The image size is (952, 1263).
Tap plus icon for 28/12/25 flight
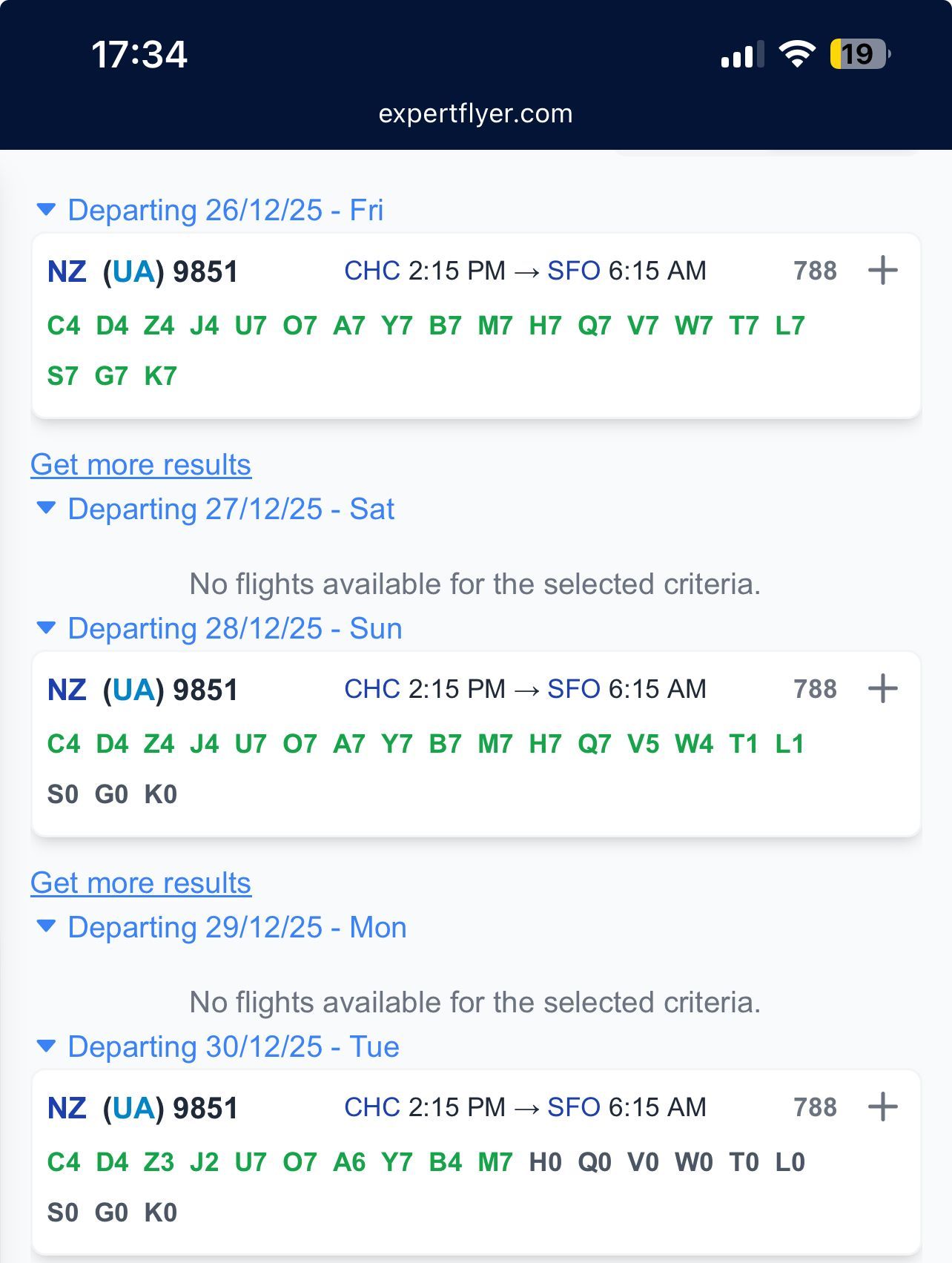coord(882,688)
